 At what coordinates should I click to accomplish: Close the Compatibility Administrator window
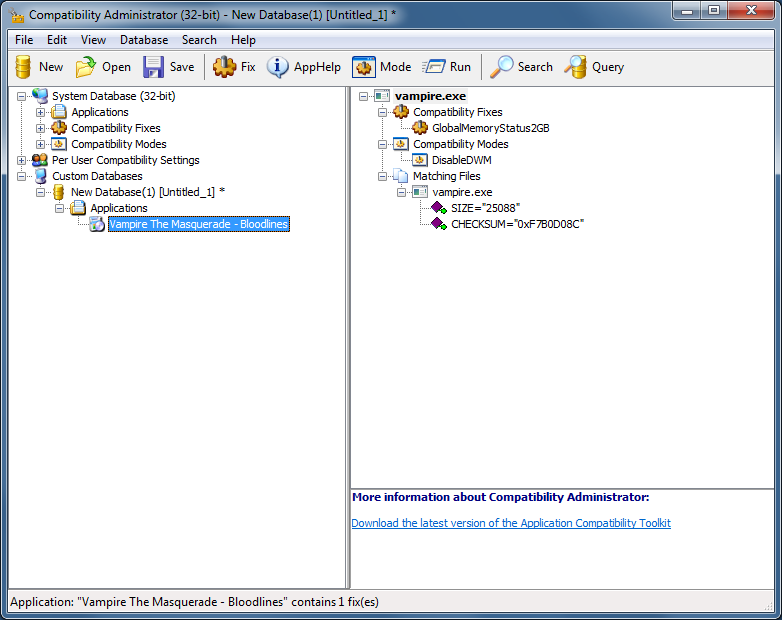tap(752, 10)
